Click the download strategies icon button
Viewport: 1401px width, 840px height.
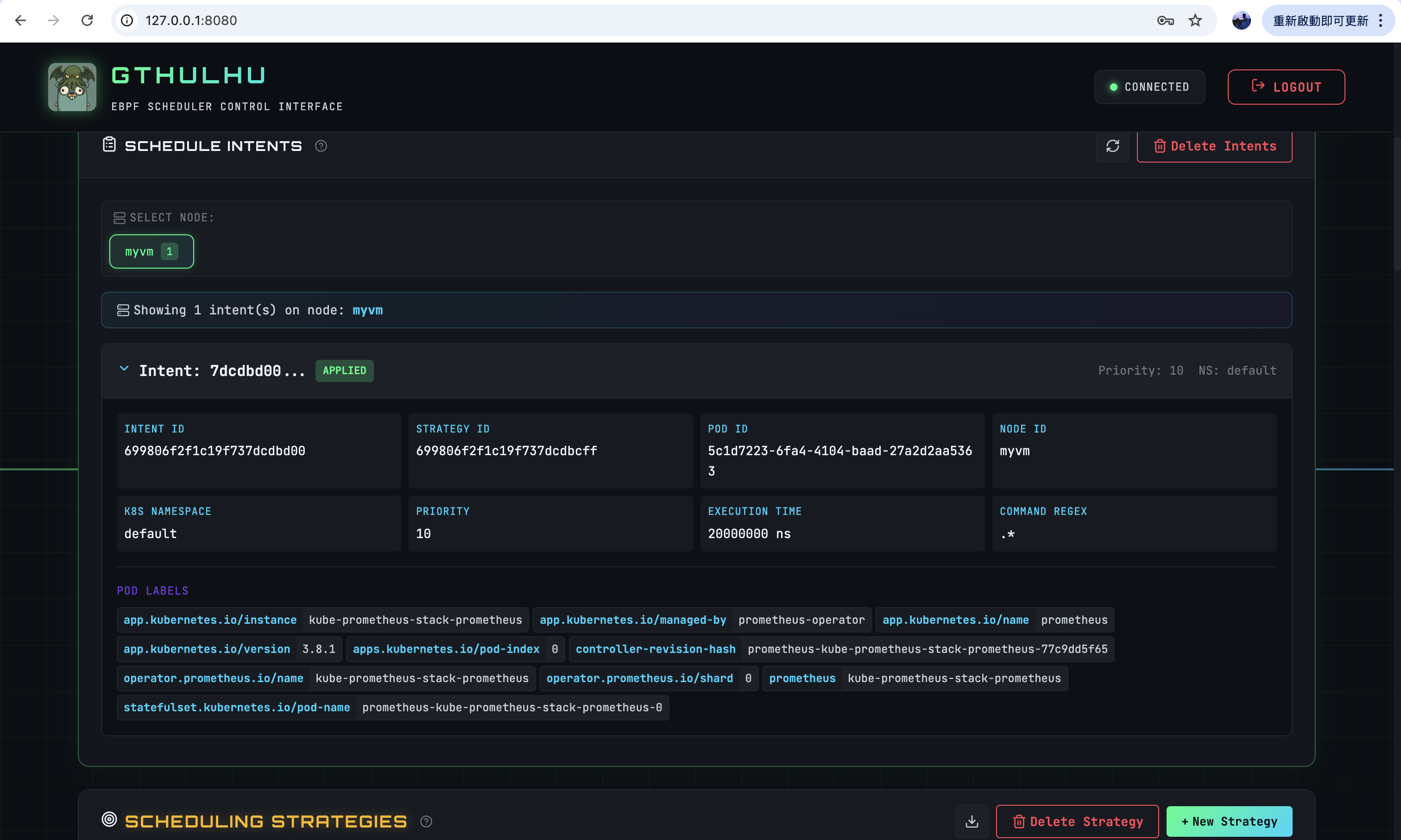pyautogui.click(x=972, y=821)
